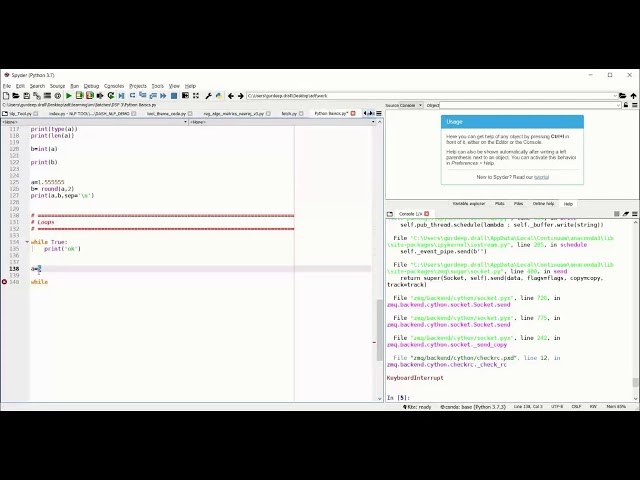This screenshot has height=480, width=640.
Task: Open console pane options menu
Action: point(635,214)
